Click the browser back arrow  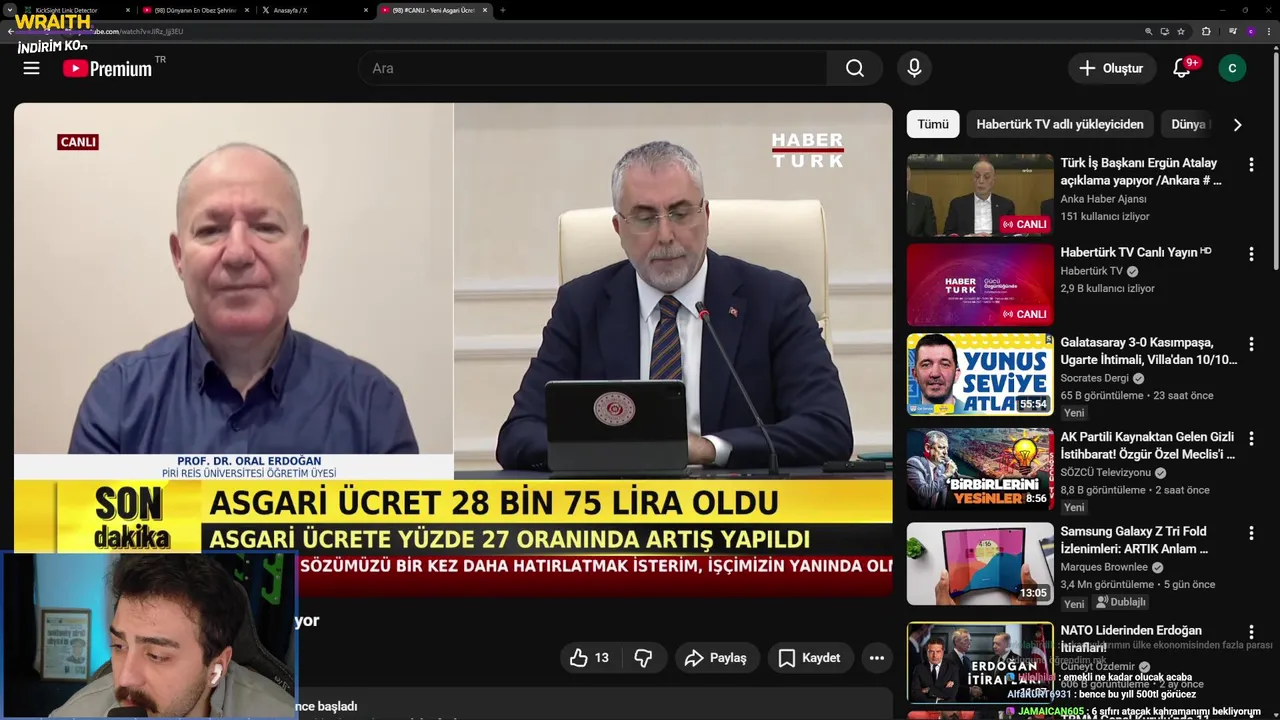point(10,31)
